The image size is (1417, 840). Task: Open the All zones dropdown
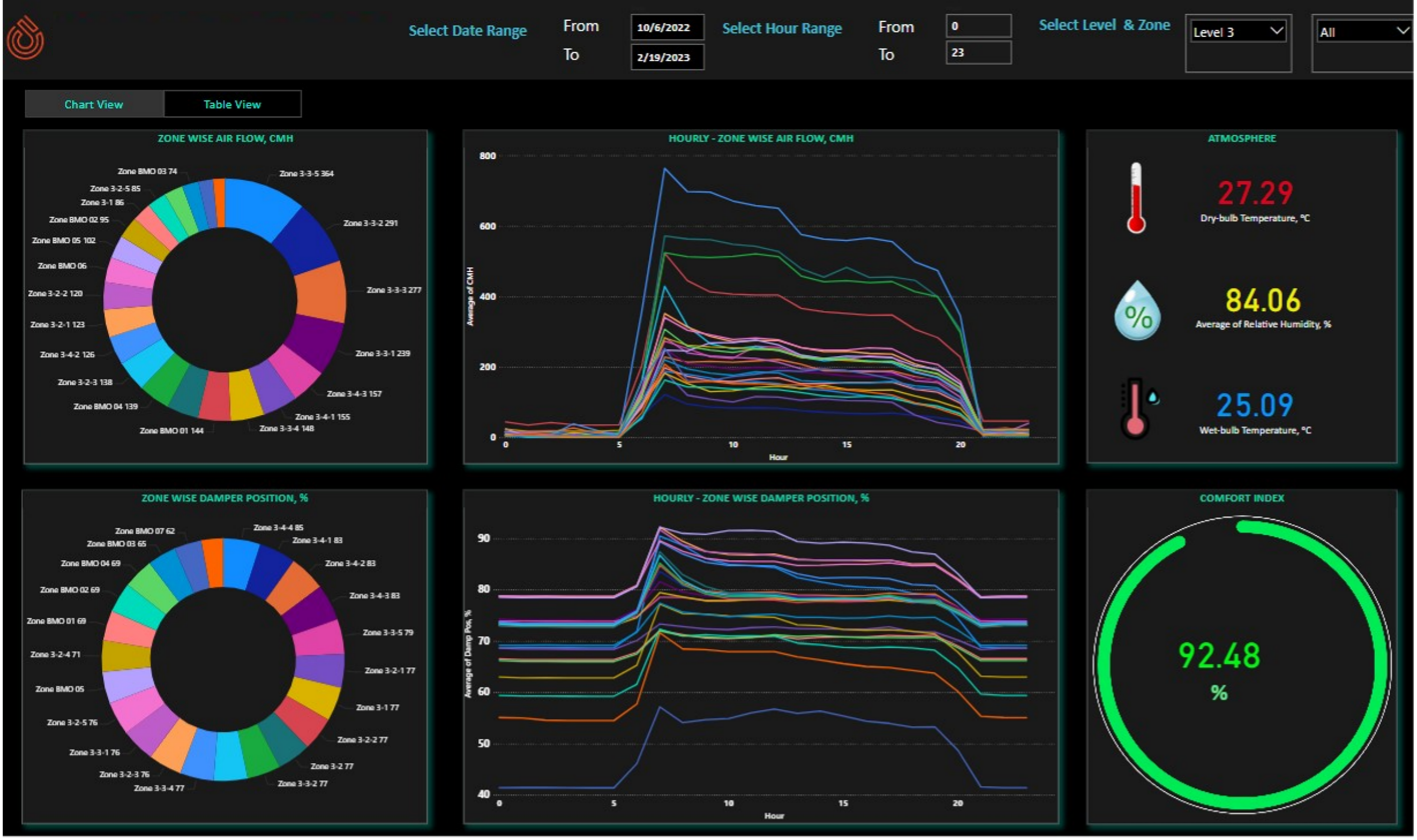(1363, 32)
